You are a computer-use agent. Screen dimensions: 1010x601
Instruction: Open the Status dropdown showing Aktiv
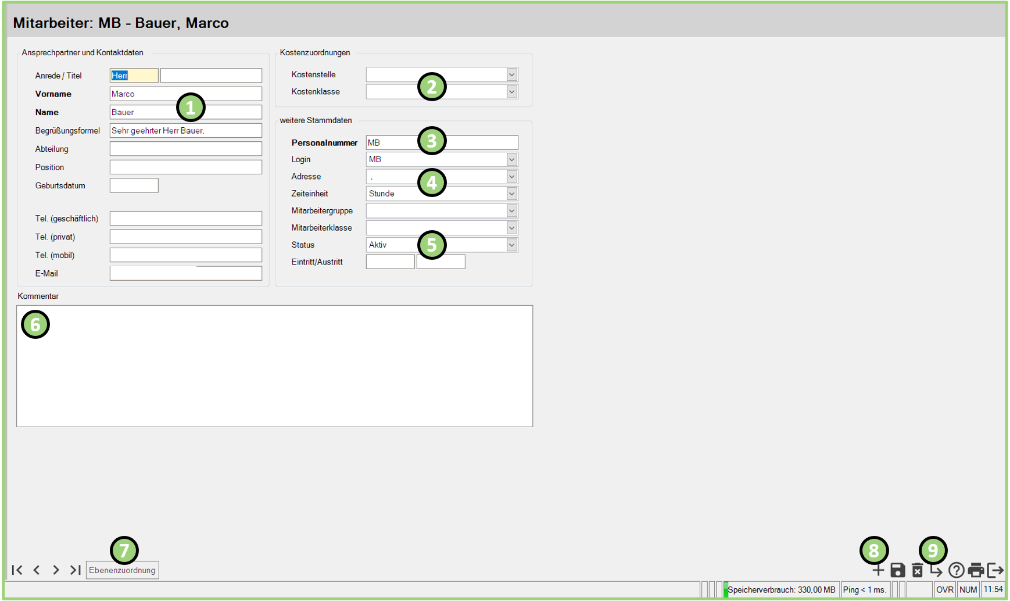point(512,245)
